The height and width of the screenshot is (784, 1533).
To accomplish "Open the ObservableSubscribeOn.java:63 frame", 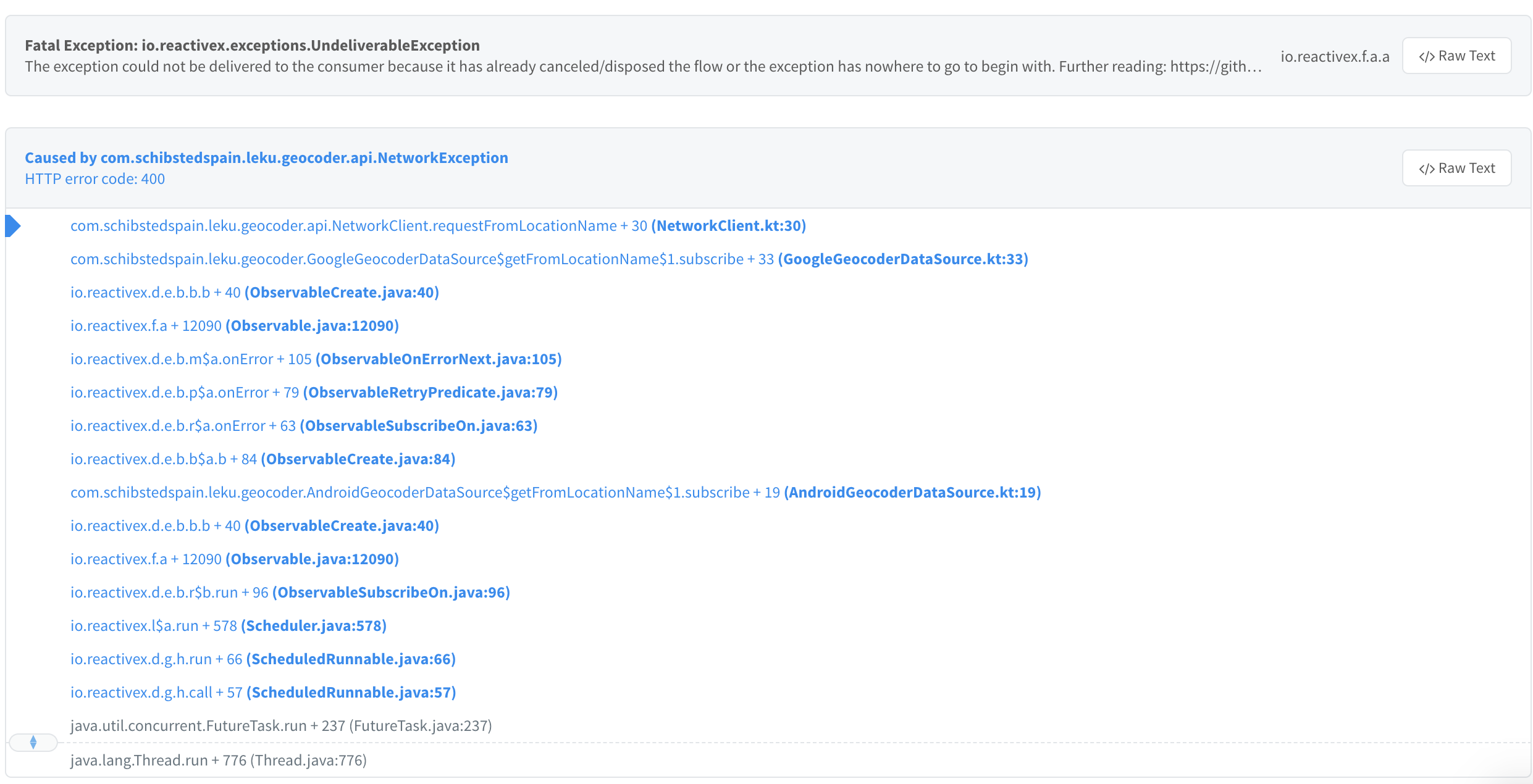I will [304, 425].
